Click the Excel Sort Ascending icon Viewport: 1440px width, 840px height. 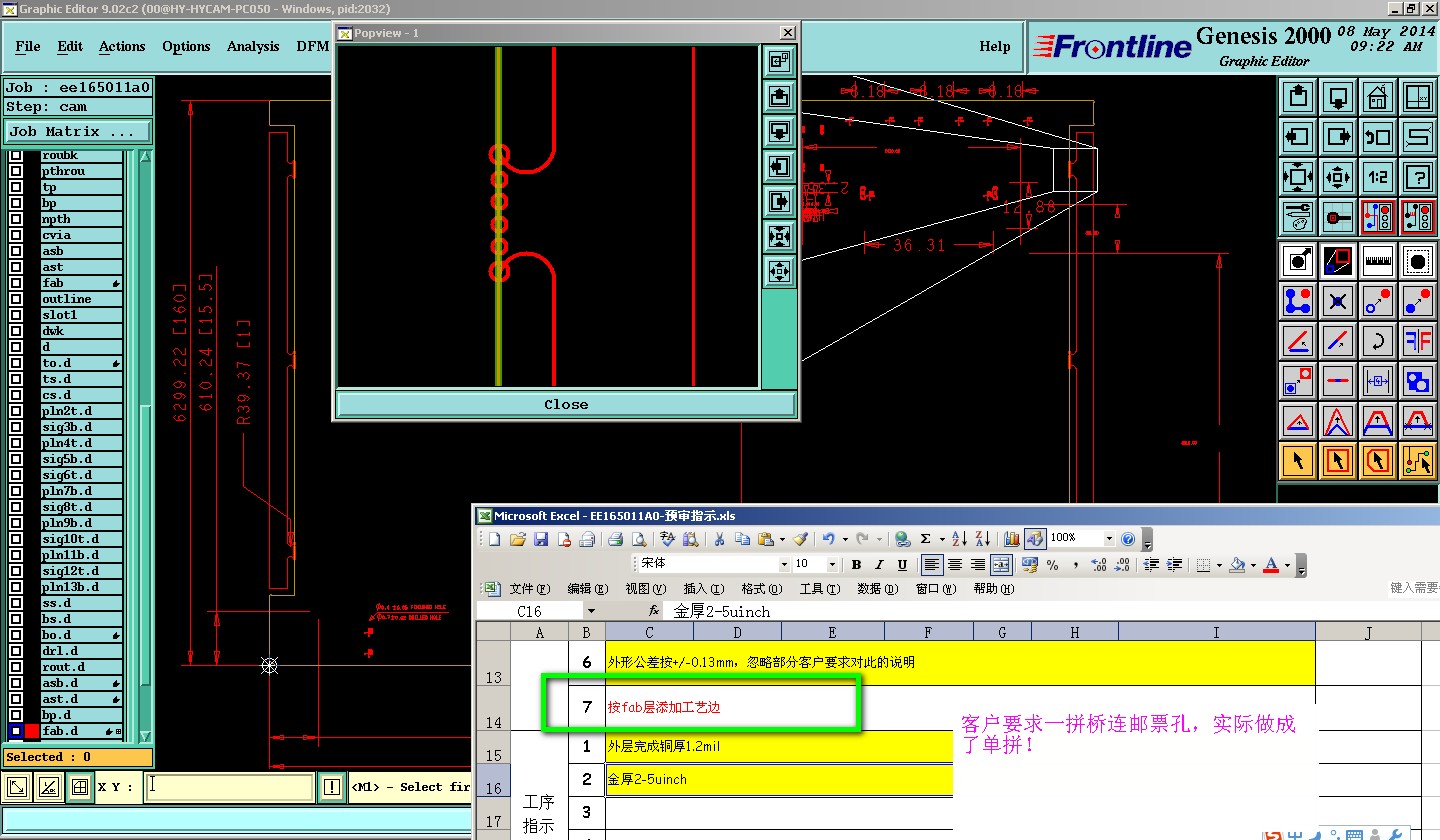pos(959,539)
